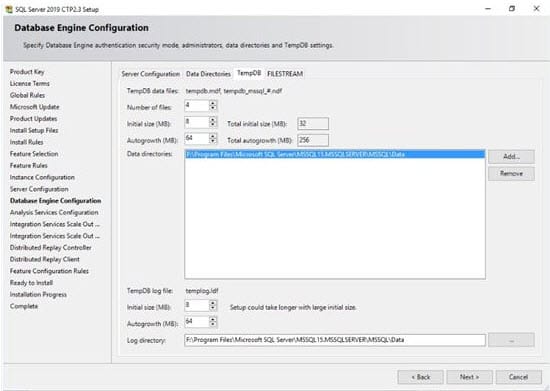This screenshot has width=550, height=391.
Task: Select Distributed Replay Client step
Action: point(45,259)
